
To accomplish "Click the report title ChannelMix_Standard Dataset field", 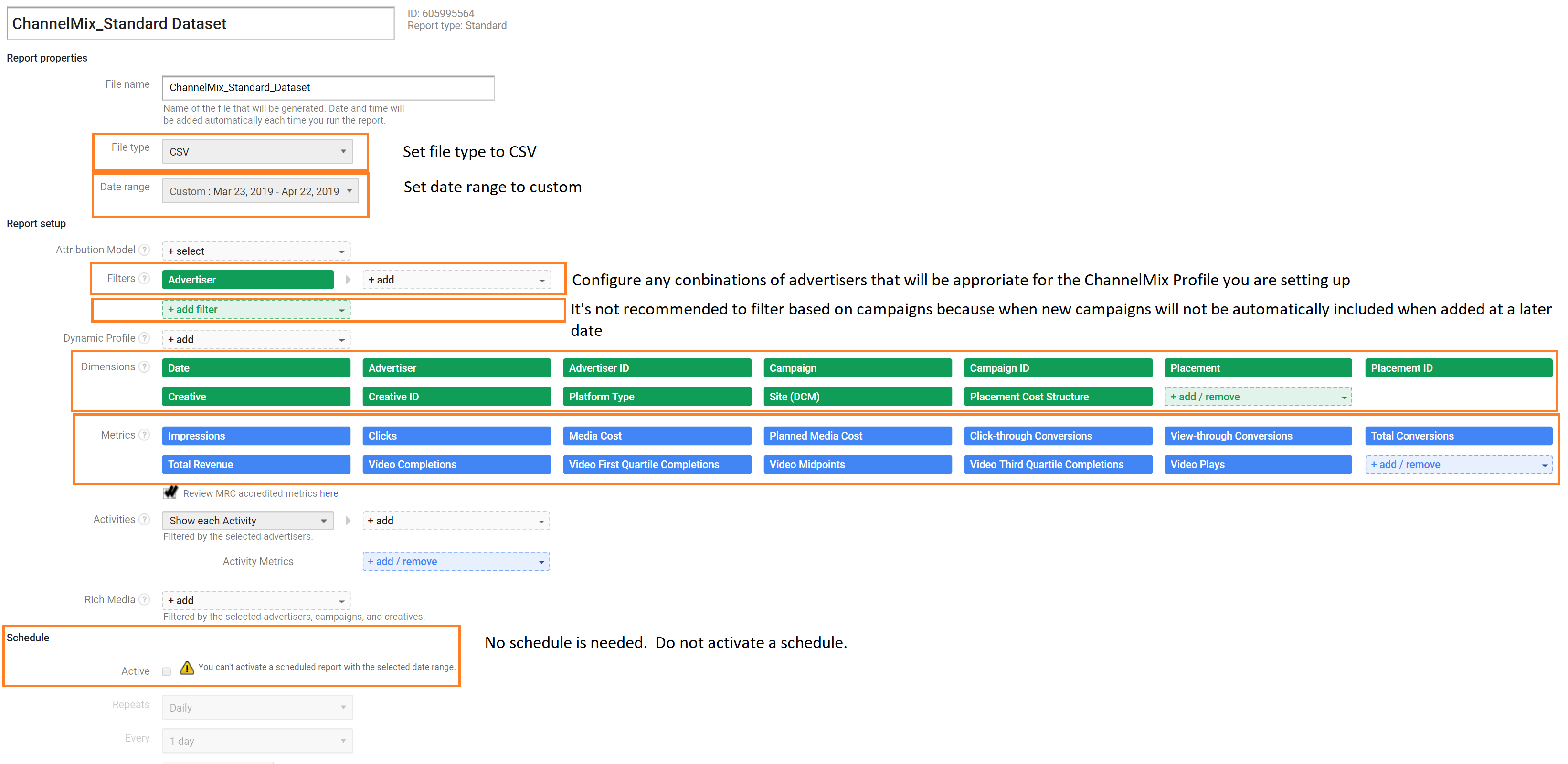I will 201,24.
